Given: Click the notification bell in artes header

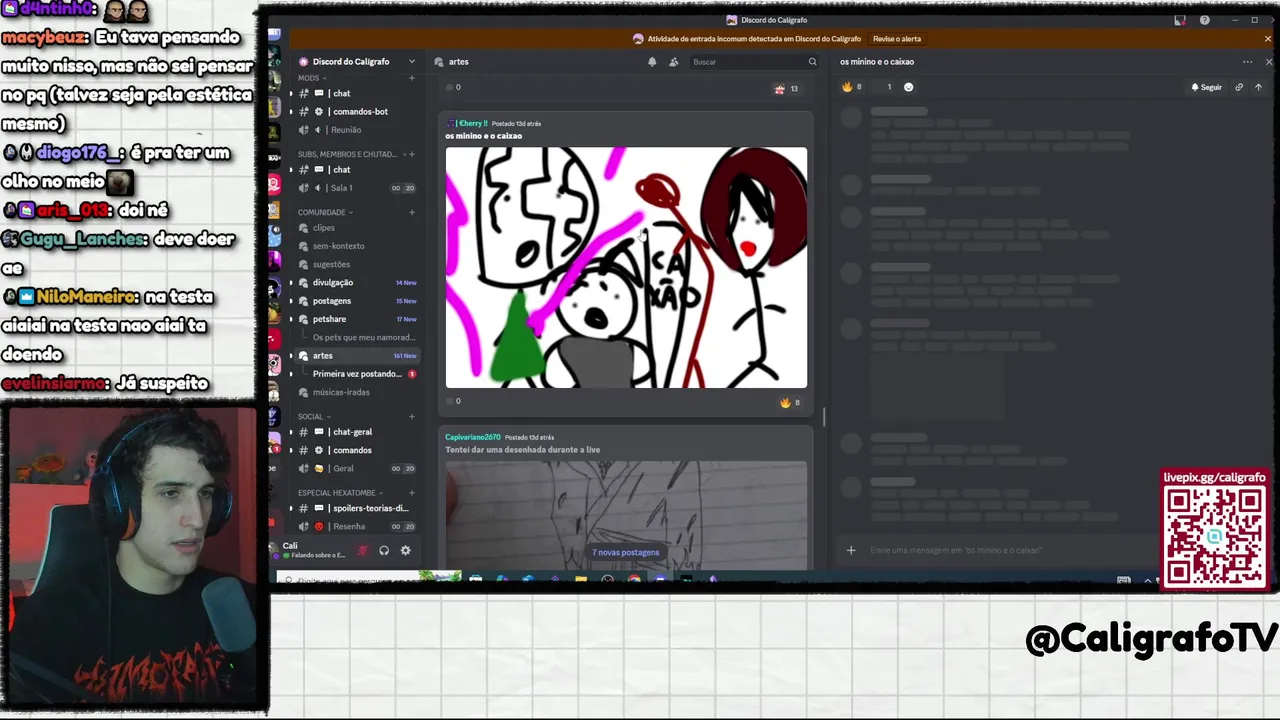Looking at the screenshot, I should (x=652, y=62).
